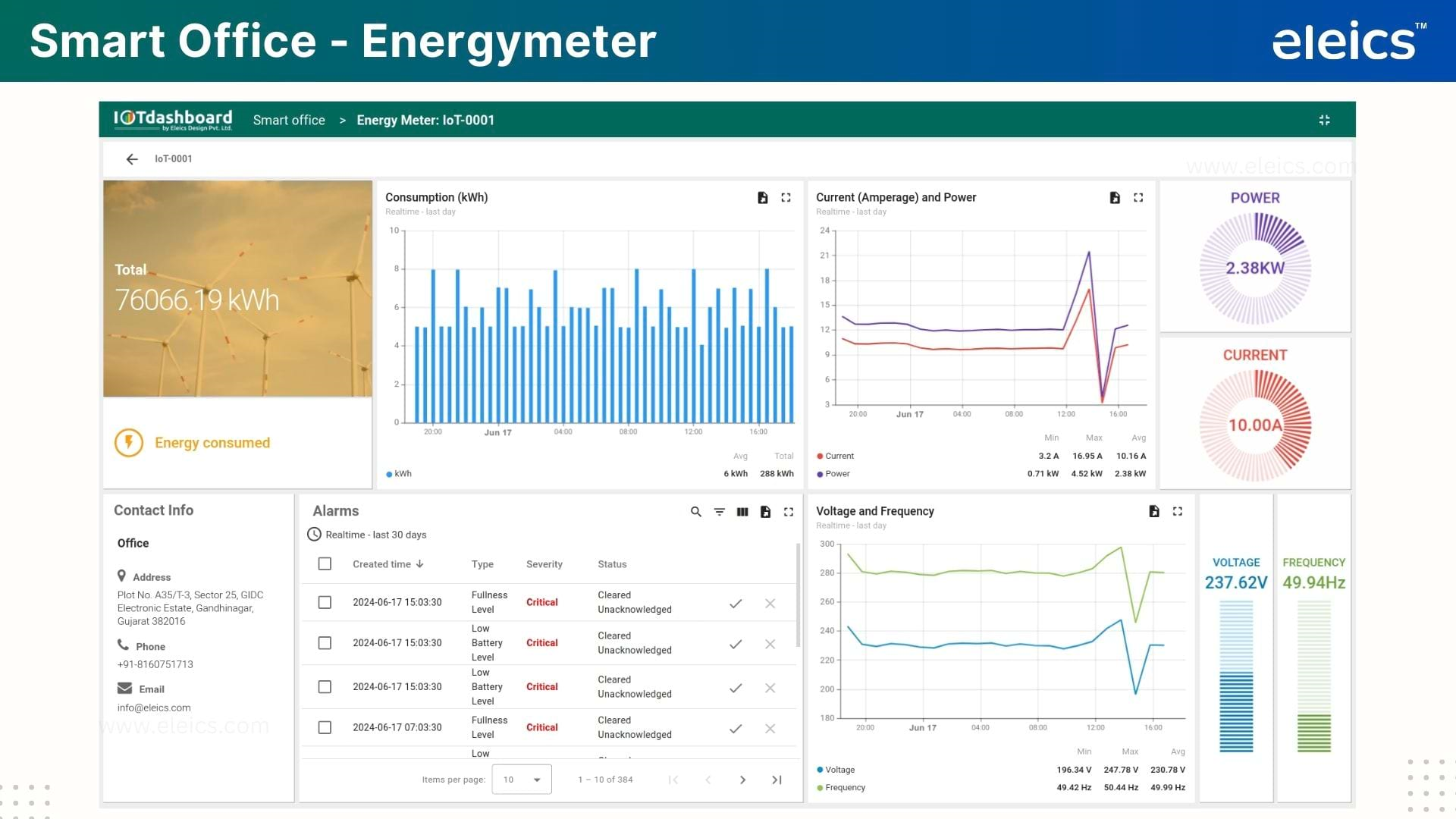Jump to last page of alarms
The height and width of the screenshot is (819, 1456).
pyautogui.click(x=777, y=780)
